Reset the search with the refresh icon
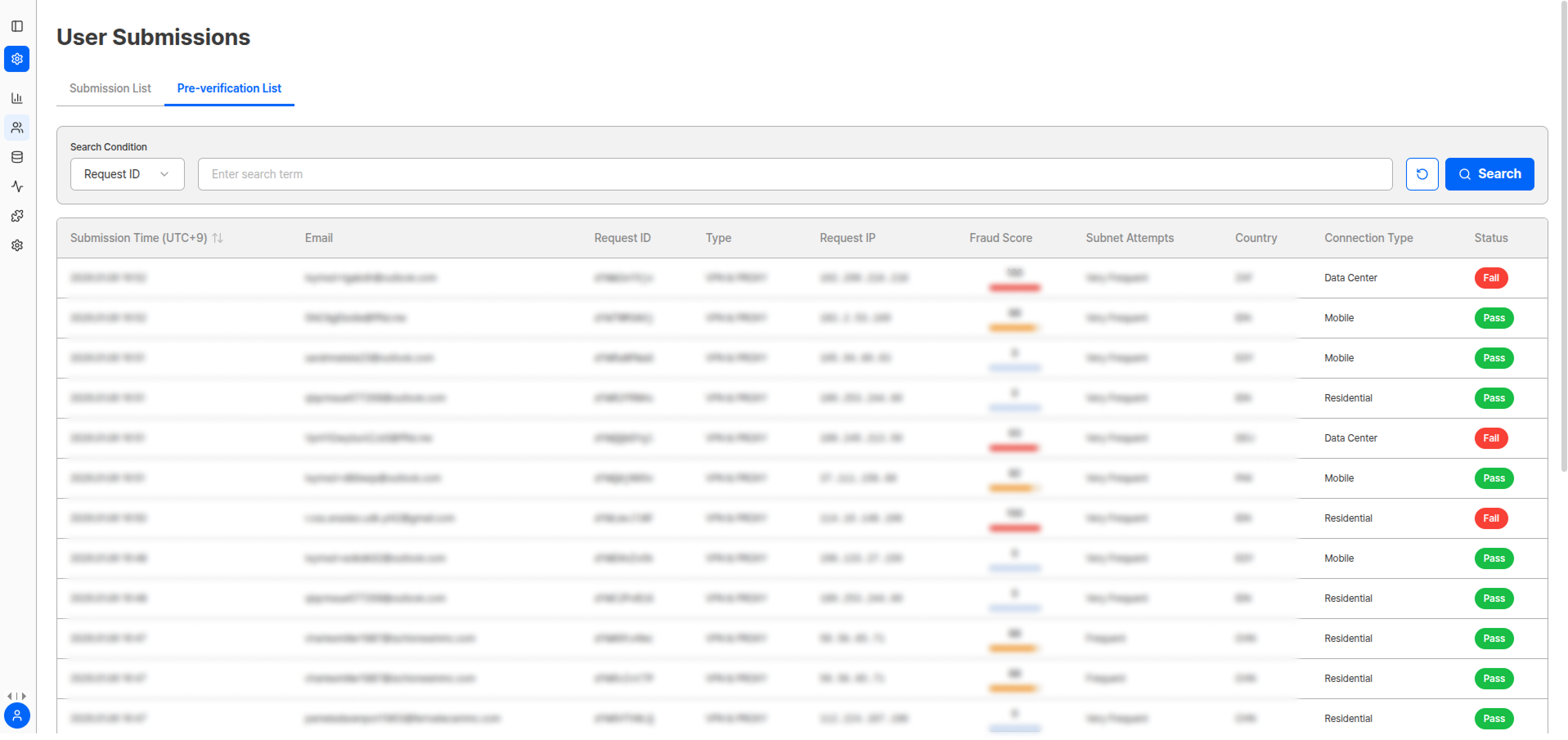This screenshot has height=740, width=1568. point(1422,174)
